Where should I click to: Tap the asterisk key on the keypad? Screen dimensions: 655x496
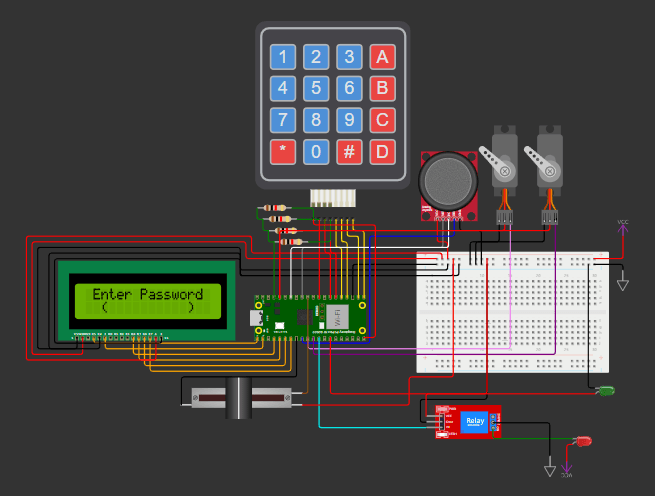pyautogui.click(x=284, y=152)
